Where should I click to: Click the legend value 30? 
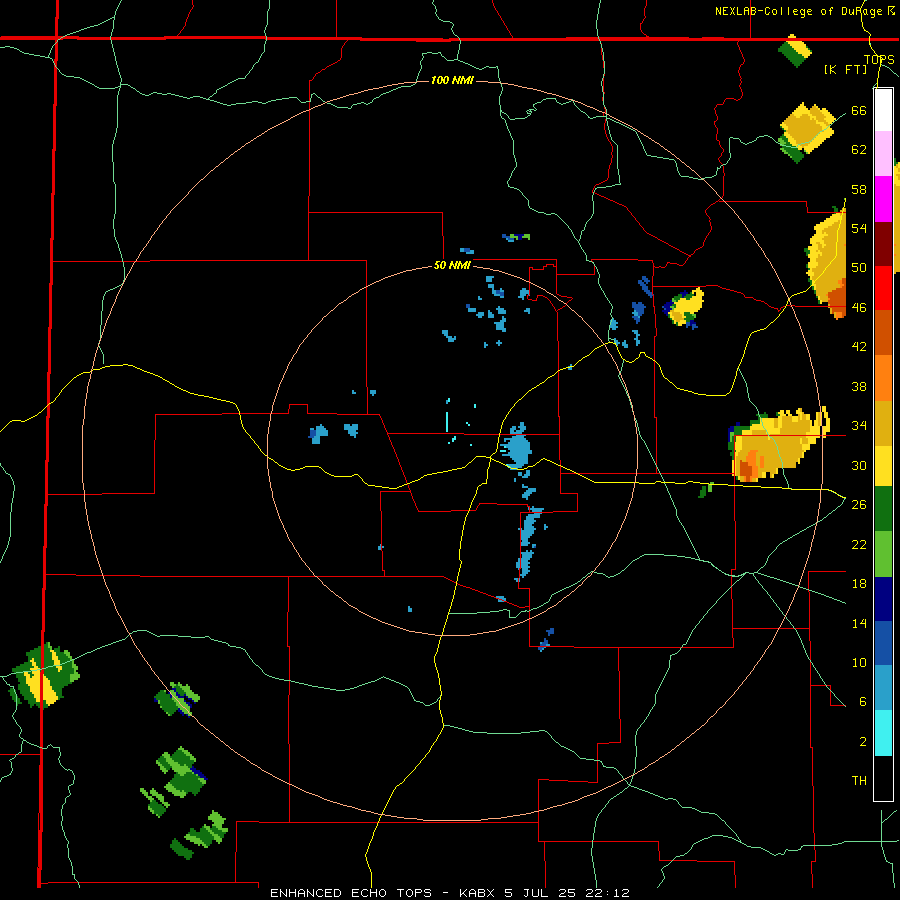[859, 465]
